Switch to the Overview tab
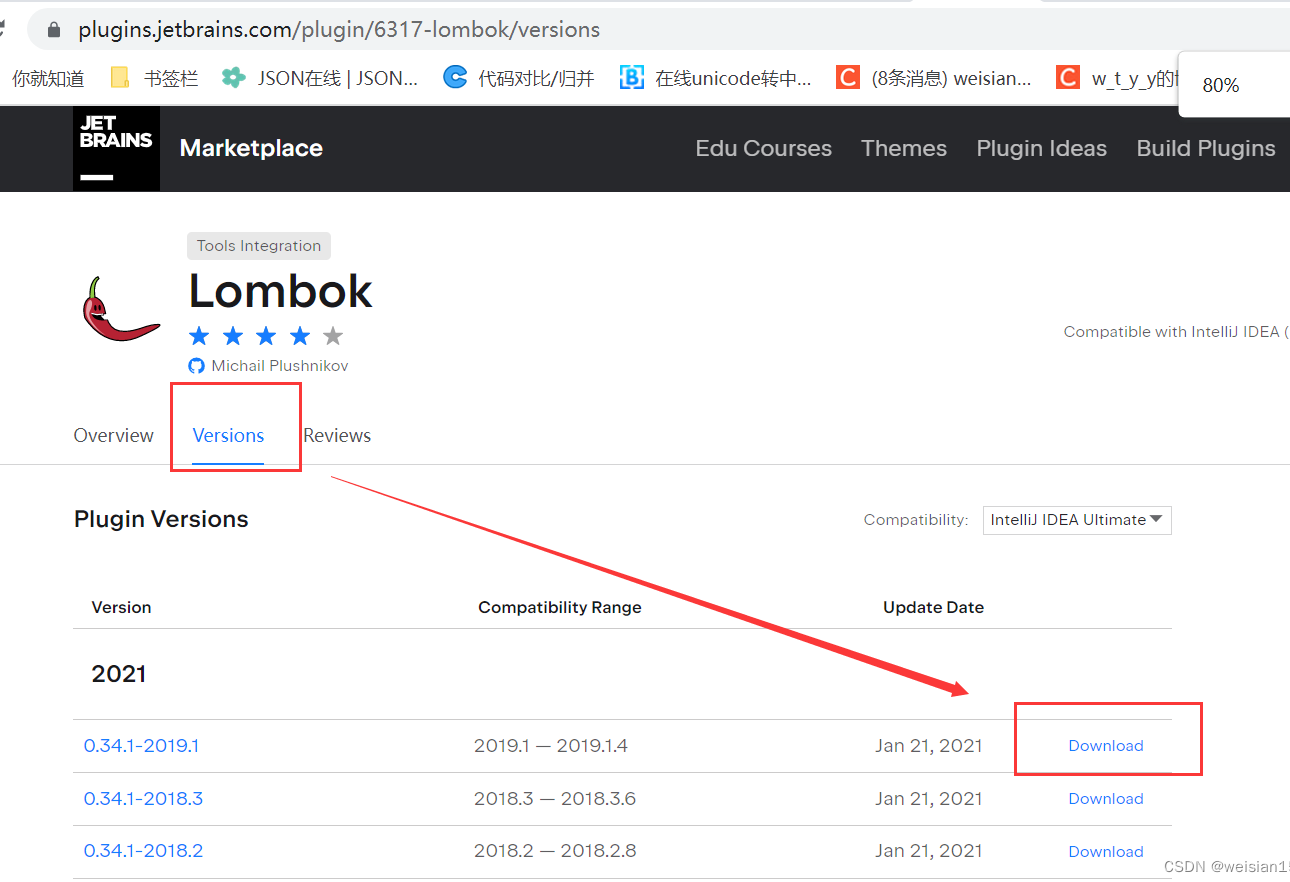 click(x=114, y=435)
